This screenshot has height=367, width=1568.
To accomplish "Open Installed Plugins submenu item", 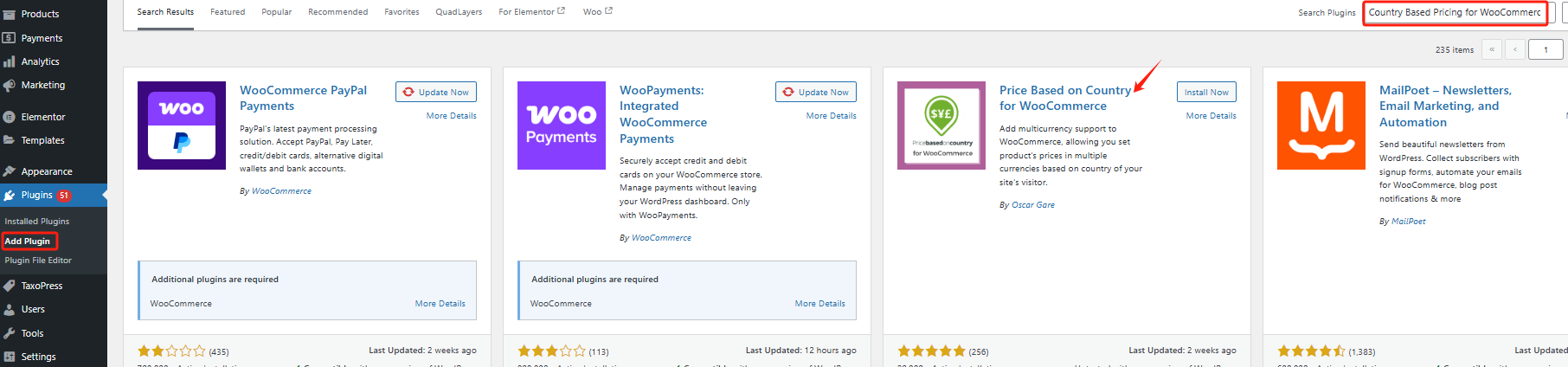I will tap(37, 222).
